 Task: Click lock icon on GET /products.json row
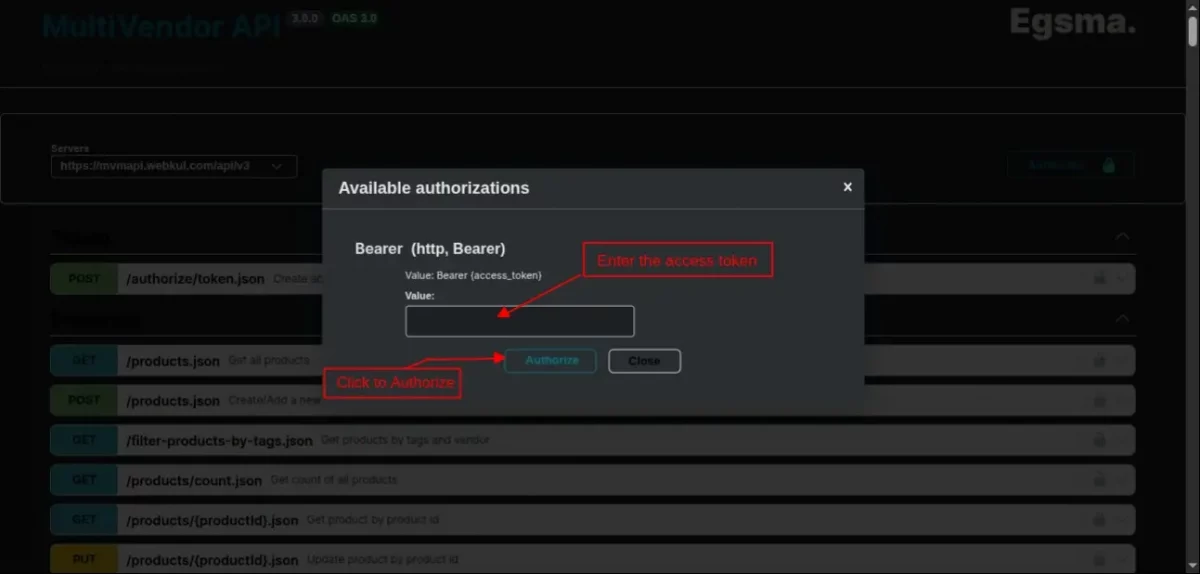point(1099,360)
